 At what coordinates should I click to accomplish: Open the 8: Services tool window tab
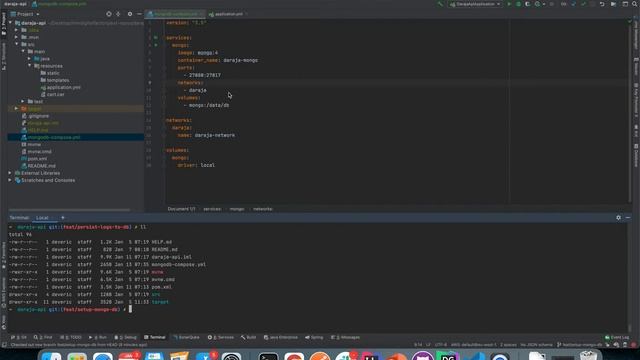221,338
